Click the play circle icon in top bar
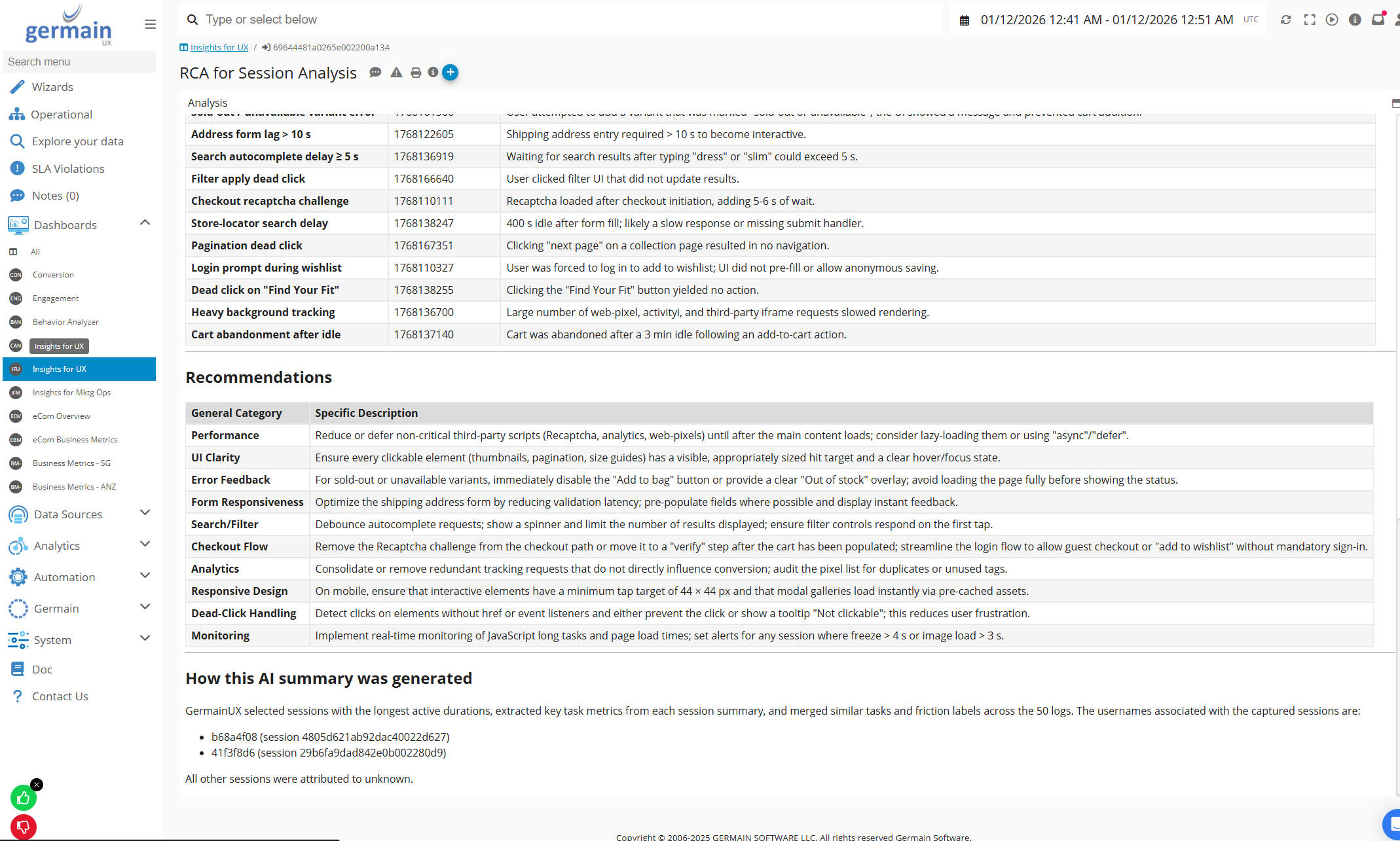This screenshot has width=1400, height=841. click(1332, 20)
